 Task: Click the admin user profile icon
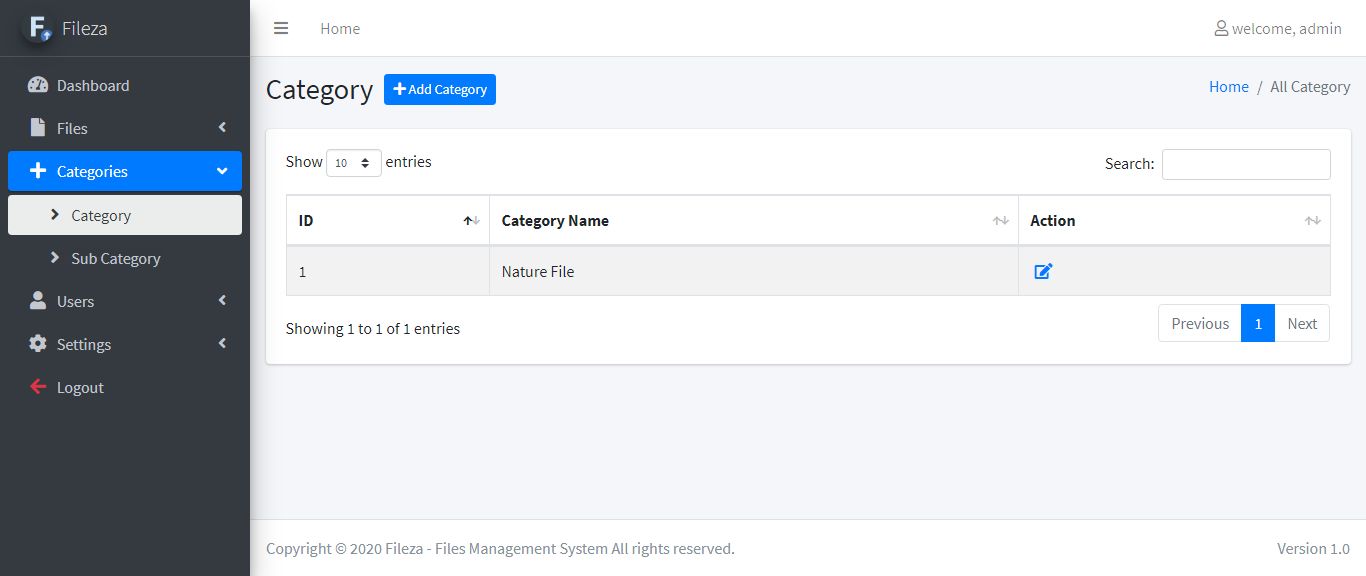point(1221,28)
